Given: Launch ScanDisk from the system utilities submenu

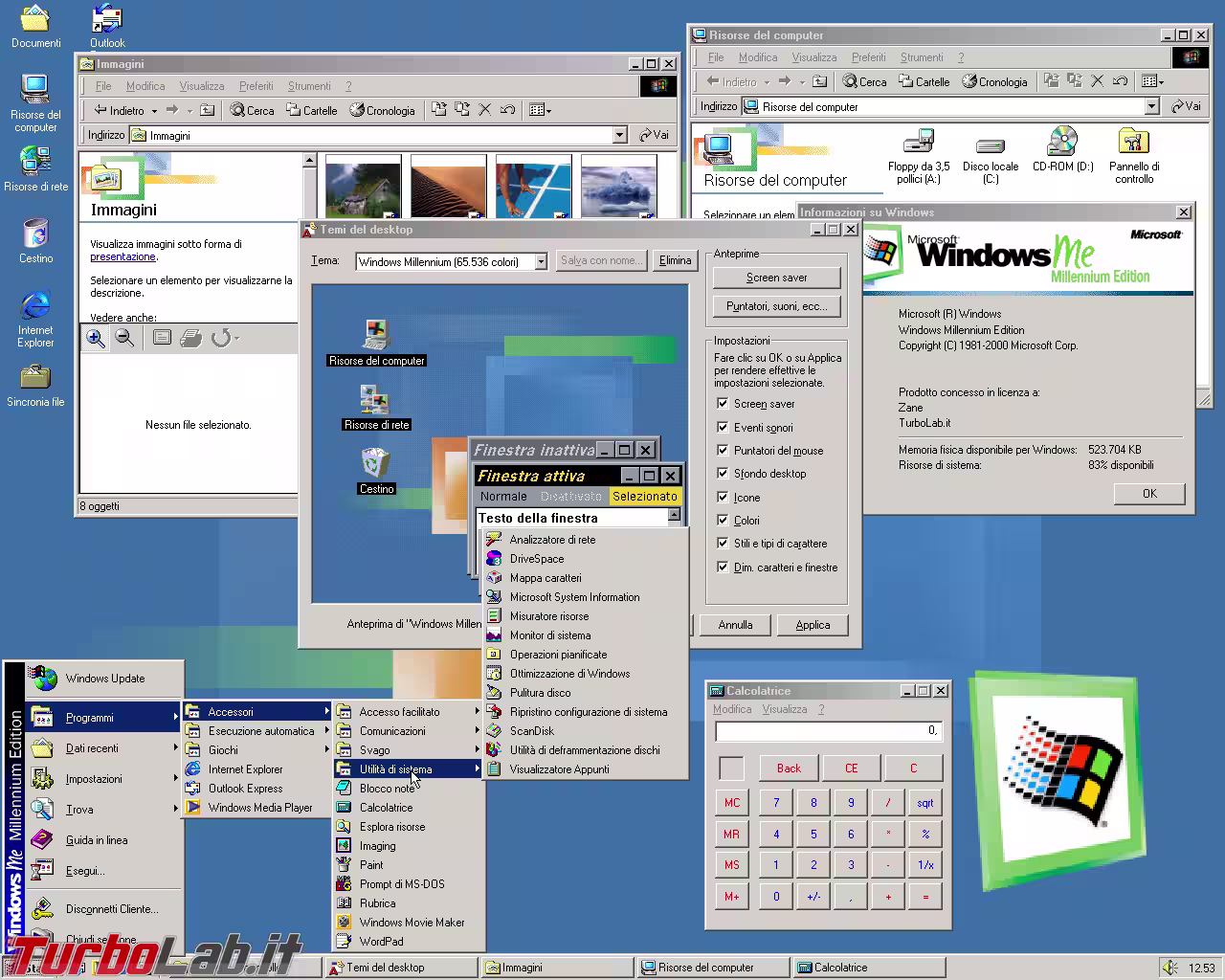Looking at the screenshot, I should (x=586, y=731).
